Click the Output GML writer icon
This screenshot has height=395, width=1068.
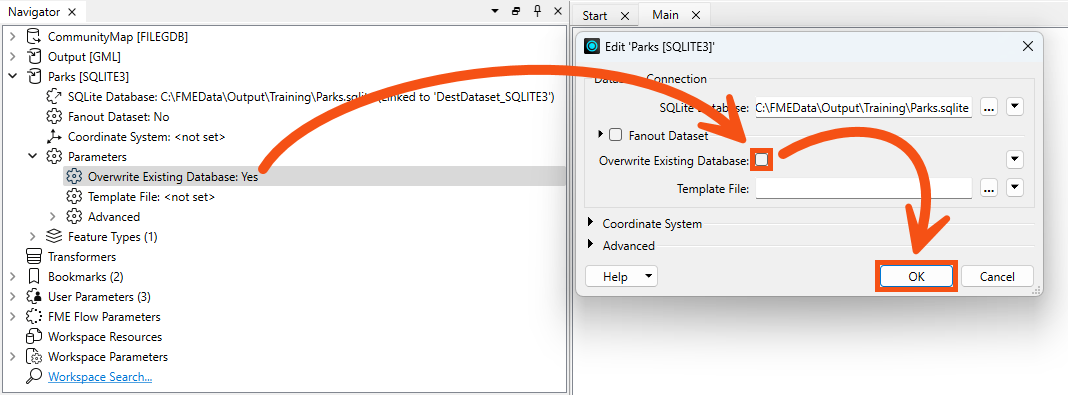(x=33, y=57)
